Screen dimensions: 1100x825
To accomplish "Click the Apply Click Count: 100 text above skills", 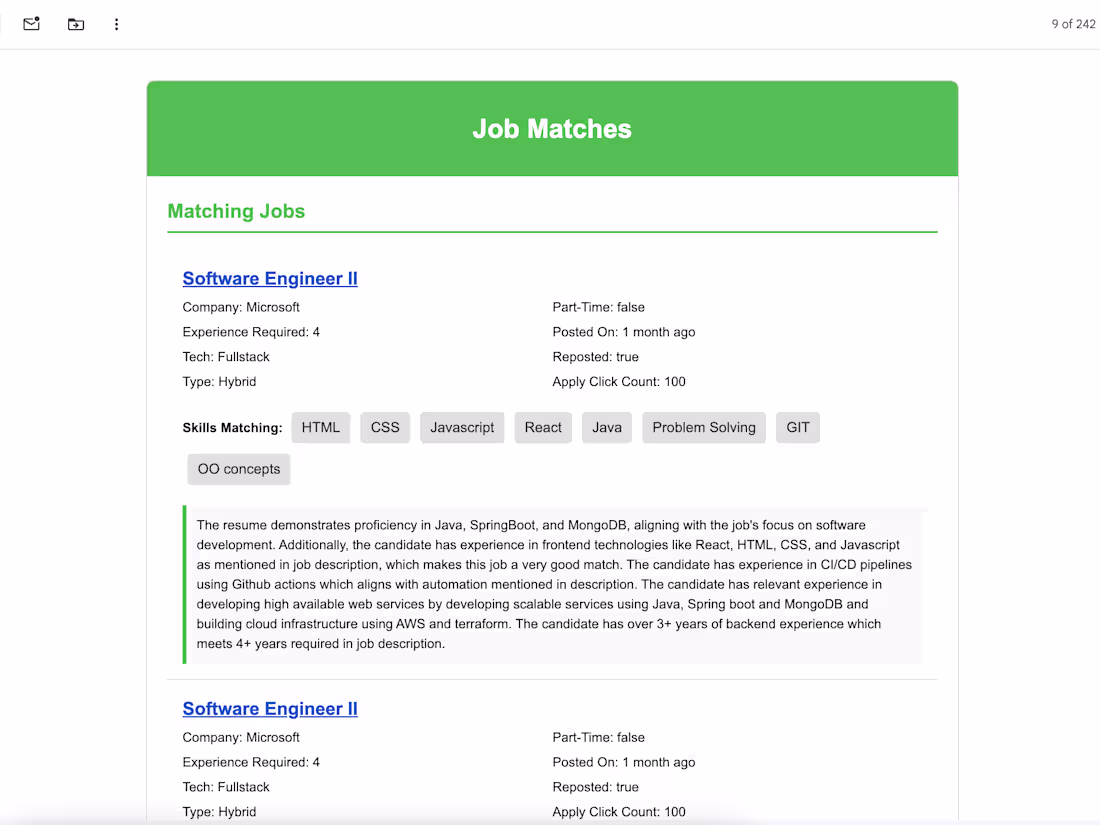I will coord(619,382).
